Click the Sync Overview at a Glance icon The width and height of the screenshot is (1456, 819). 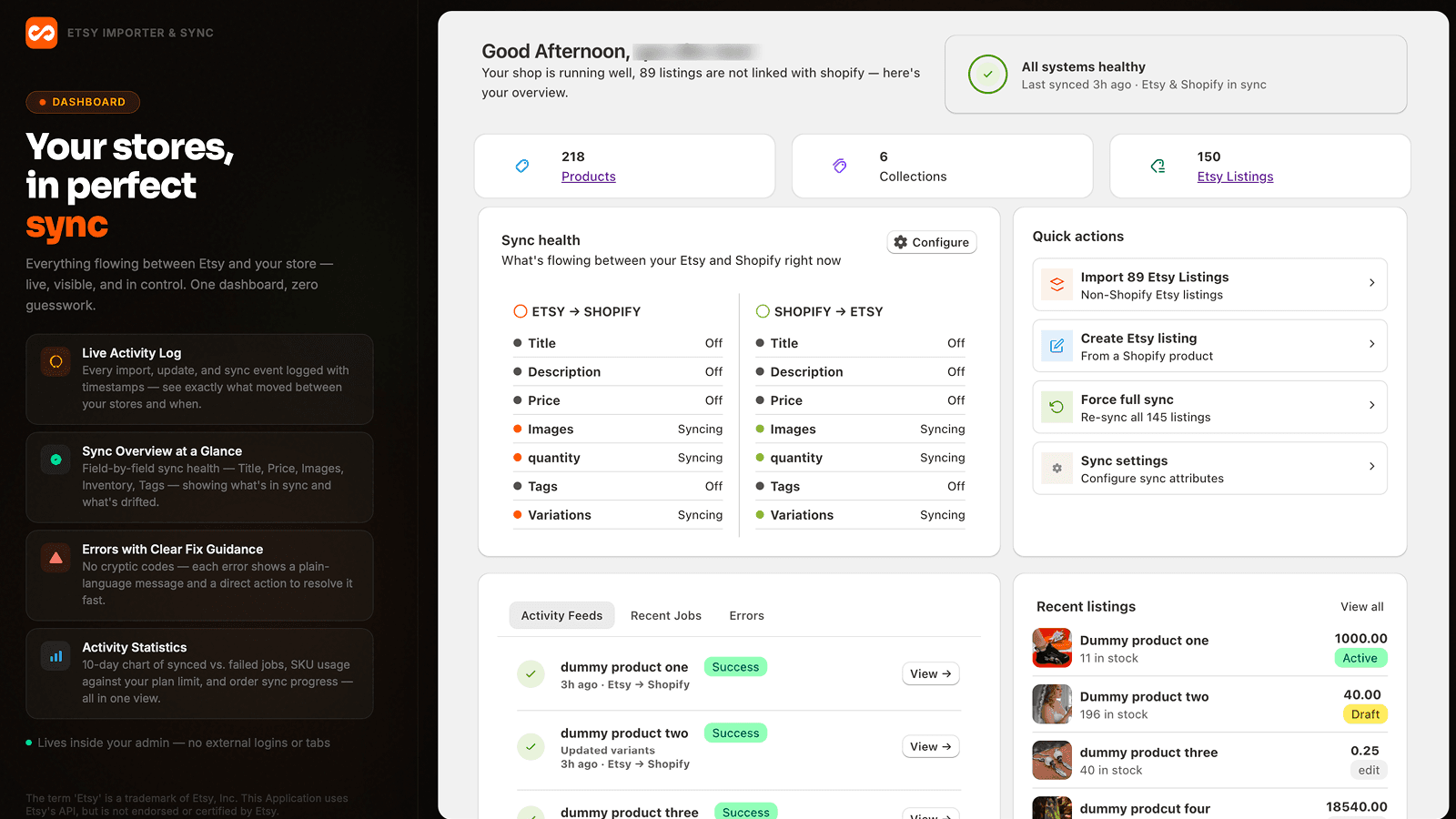56,460
